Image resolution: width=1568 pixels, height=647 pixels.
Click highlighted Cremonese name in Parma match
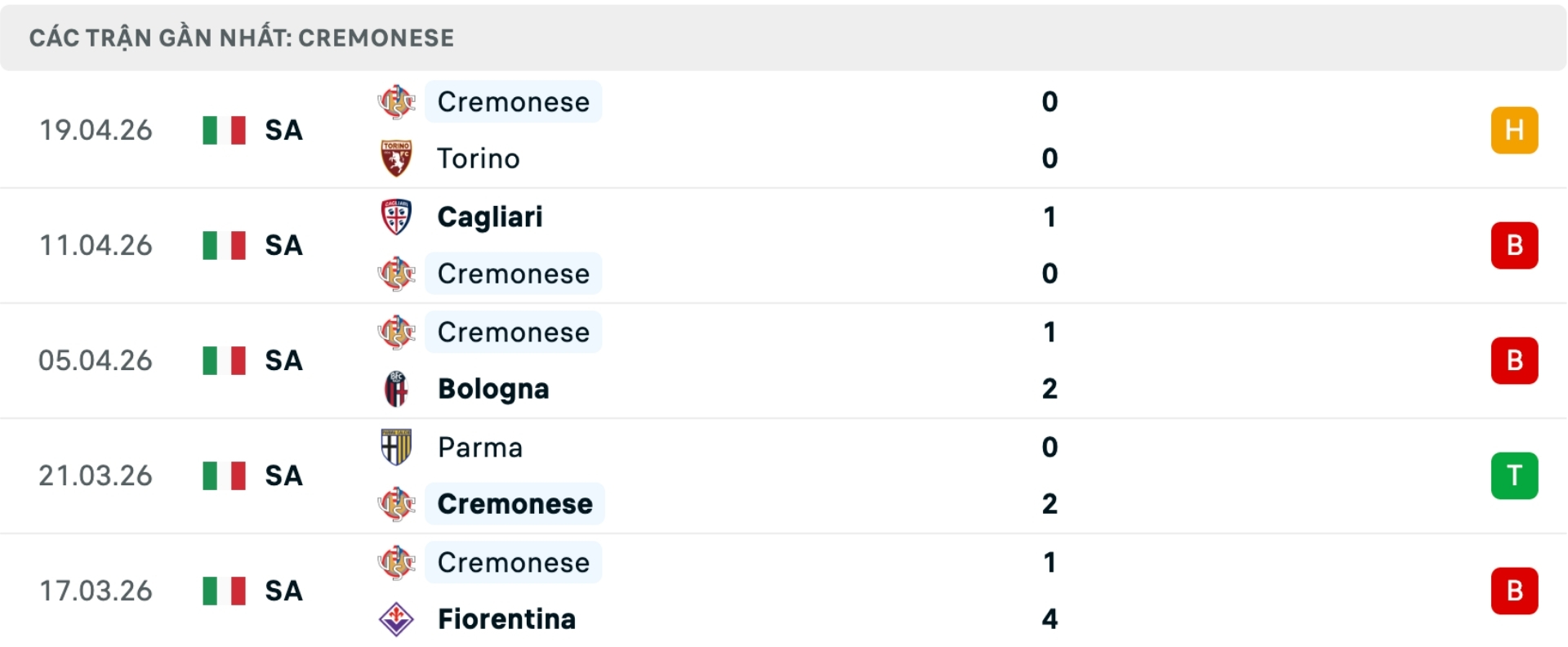pos(514,504)
